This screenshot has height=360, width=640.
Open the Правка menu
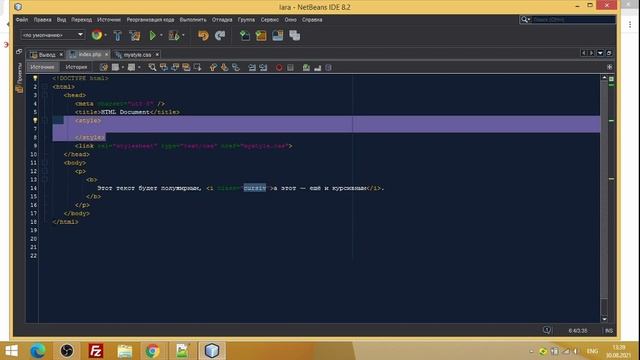[42, 20]
